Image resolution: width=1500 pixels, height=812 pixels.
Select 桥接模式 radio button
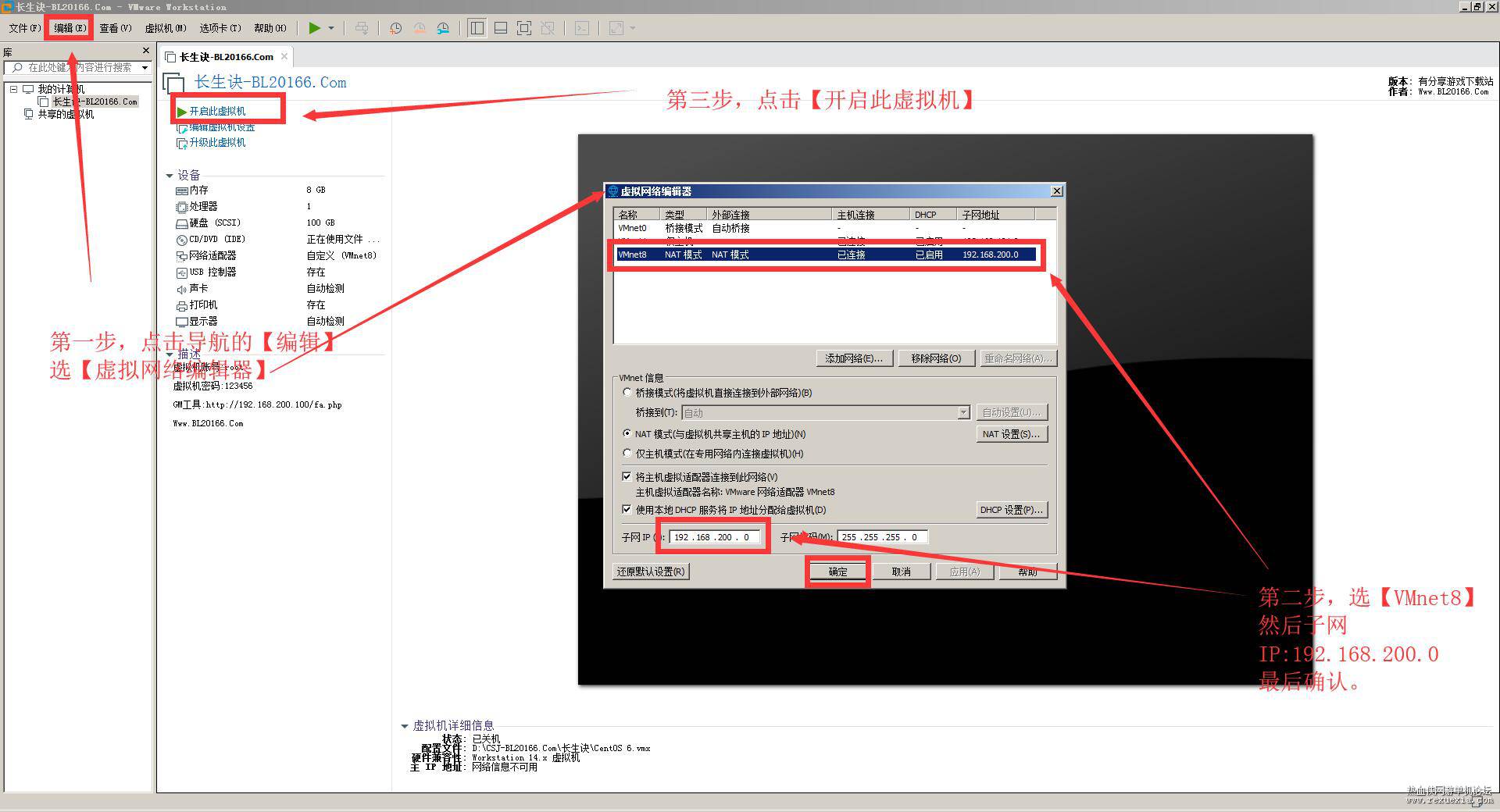tap(627, 392)
